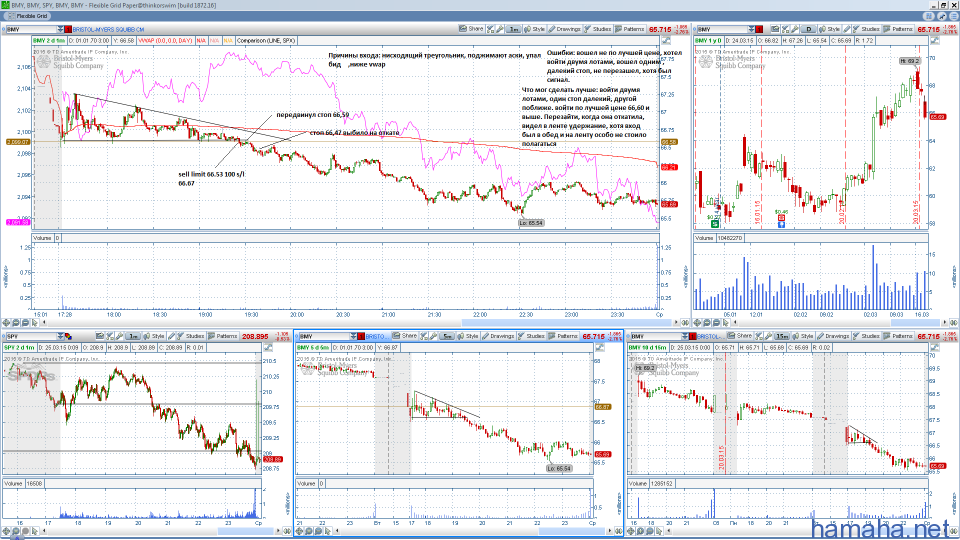Open Studies menu in top-left BMY chart
Viewport: 960px width, 540px height.
(x=598, y=29)
